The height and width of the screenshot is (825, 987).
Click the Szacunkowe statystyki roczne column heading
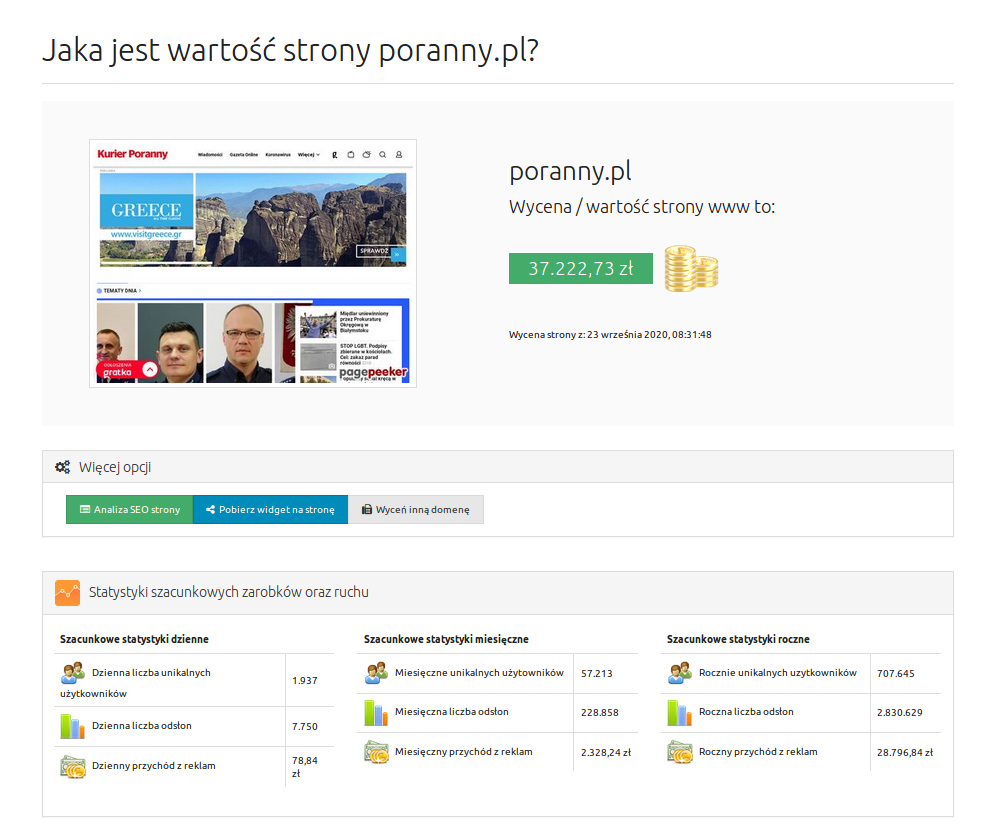click(738, 639)
